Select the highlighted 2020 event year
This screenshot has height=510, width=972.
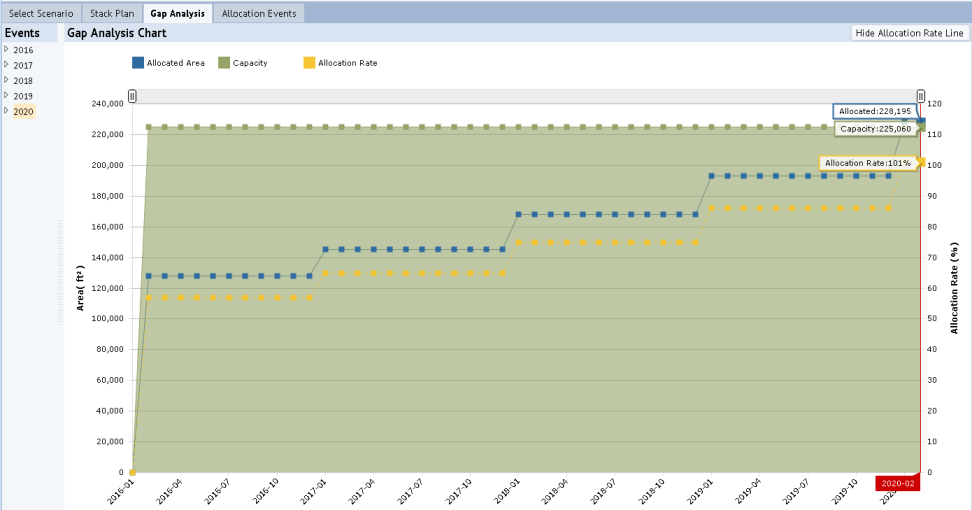point(23,111)
